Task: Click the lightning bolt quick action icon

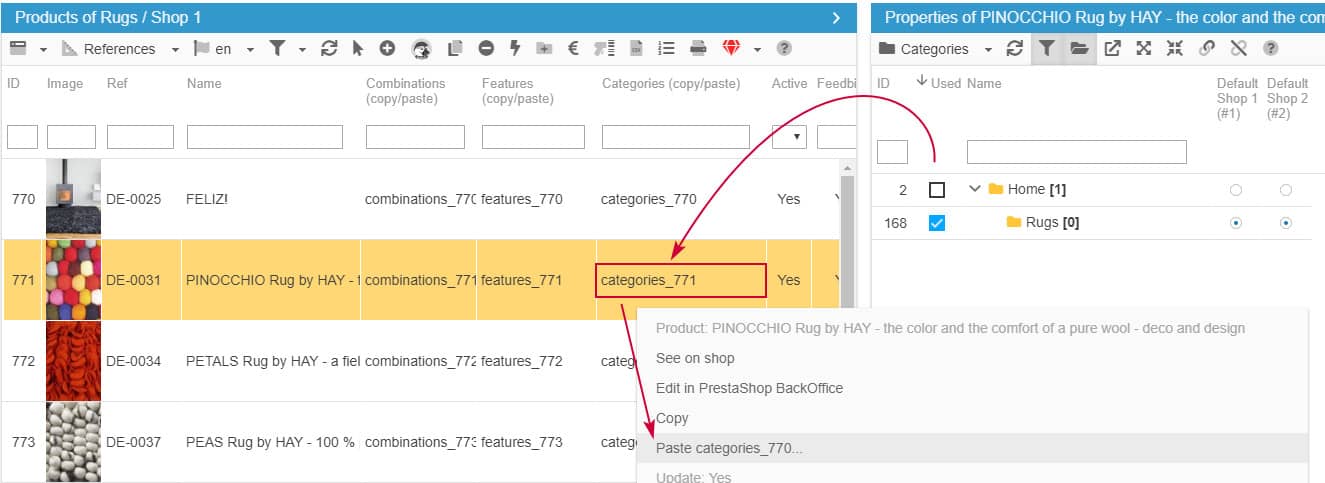Action: click(x=515, y=48)
